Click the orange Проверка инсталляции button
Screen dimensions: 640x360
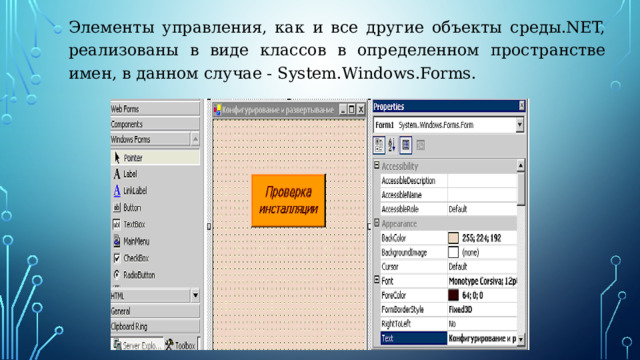pyautogui.click(x=289, y=200)
